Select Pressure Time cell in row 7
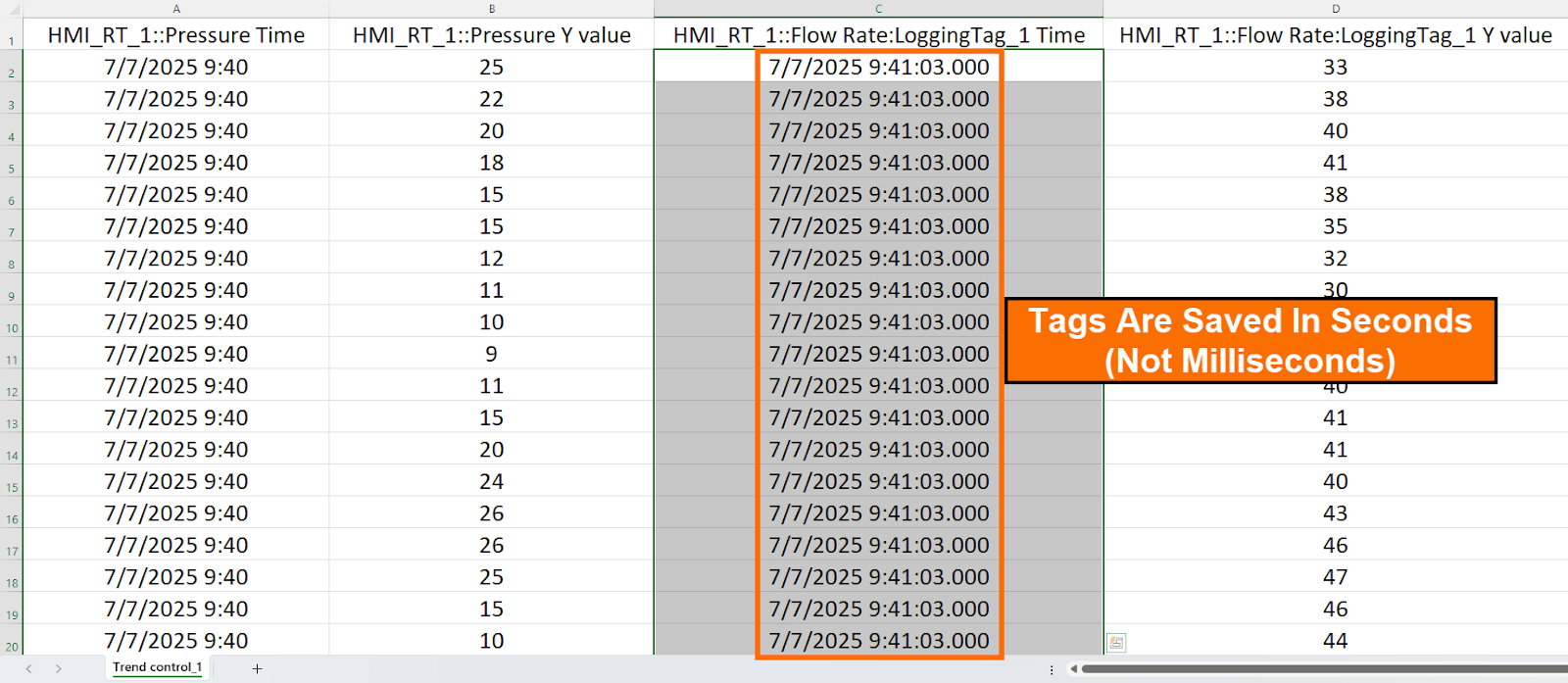1568x683 pixels. 176,226
